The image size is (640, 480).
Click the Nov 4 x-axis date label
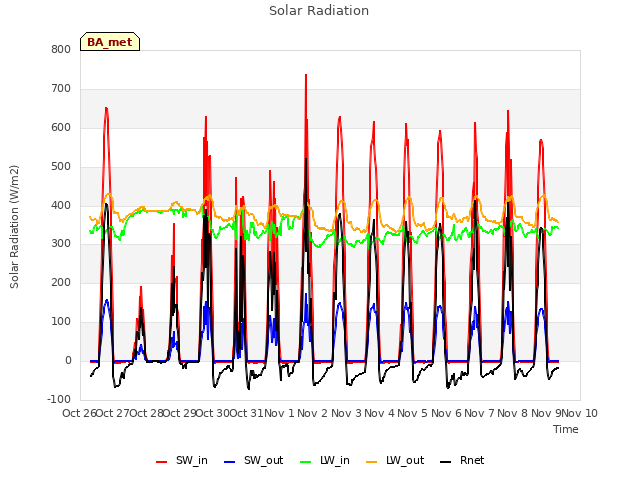380,413
